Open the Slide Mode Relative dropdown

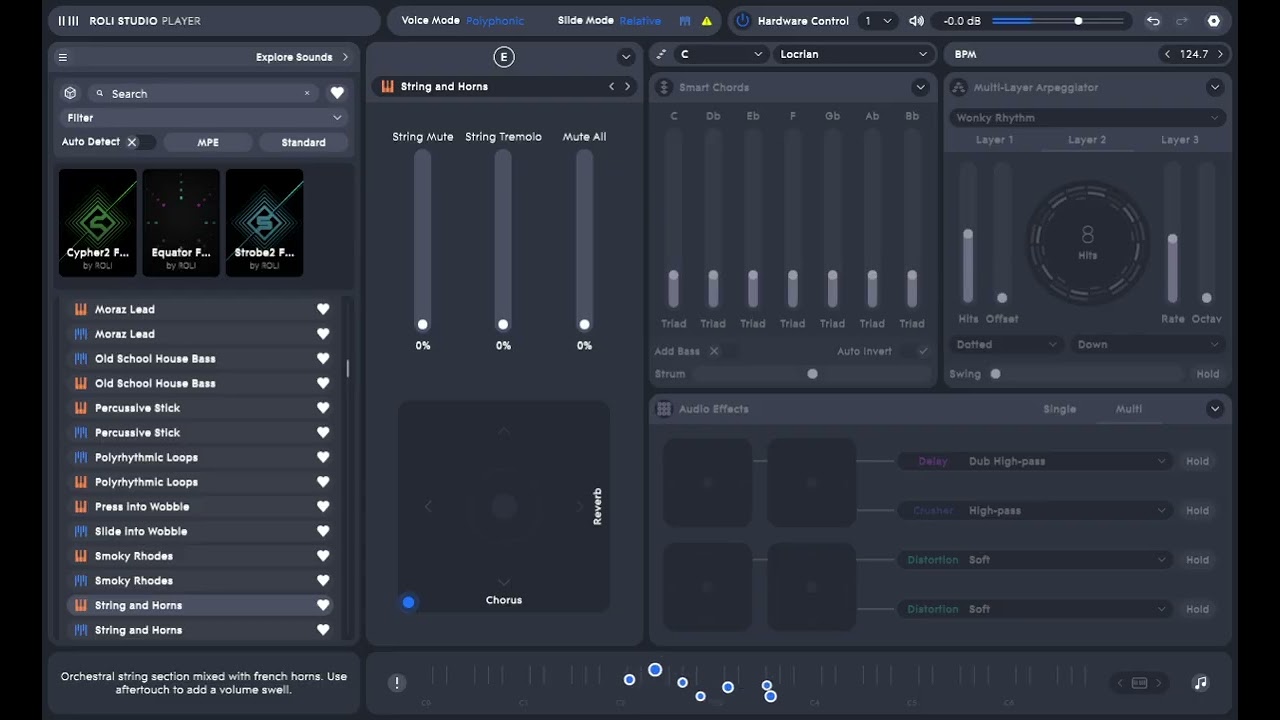[x=640, y=21]
